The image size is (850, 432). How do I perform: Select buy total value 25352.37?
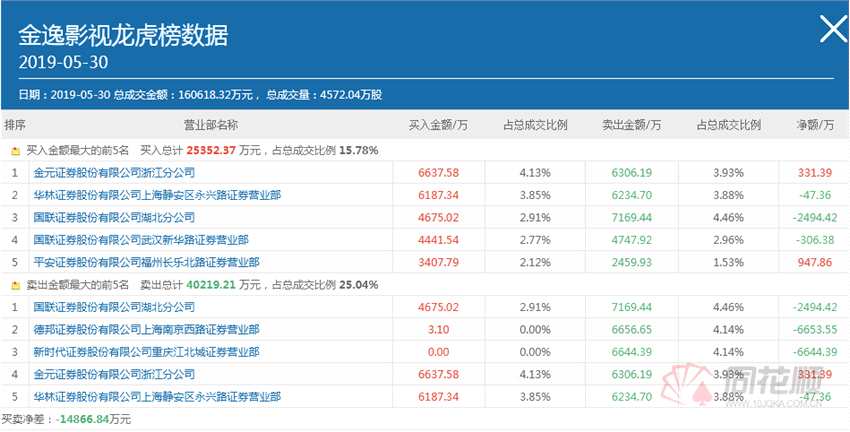coord(211,151)
